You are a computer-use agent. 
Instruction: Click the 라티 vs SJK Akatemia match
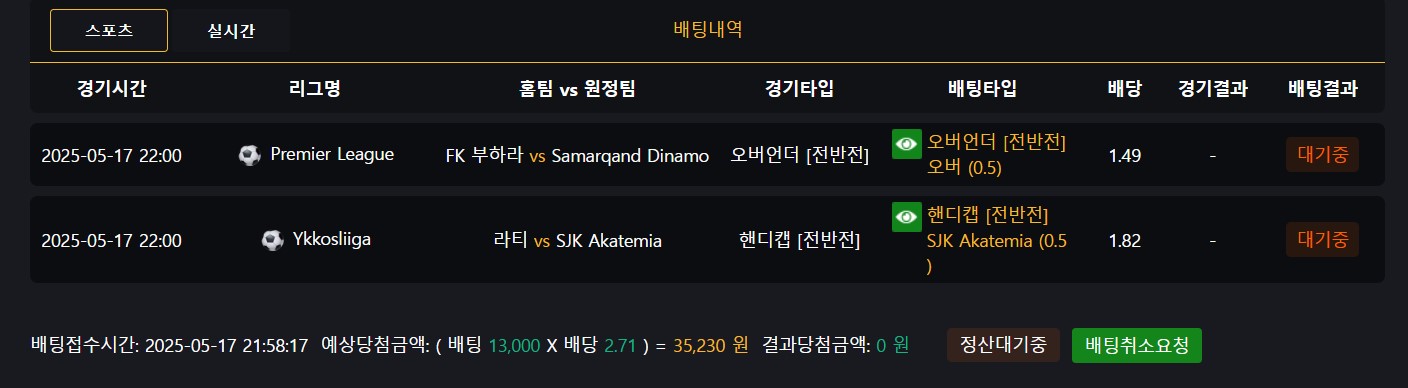tap(577, 240)
